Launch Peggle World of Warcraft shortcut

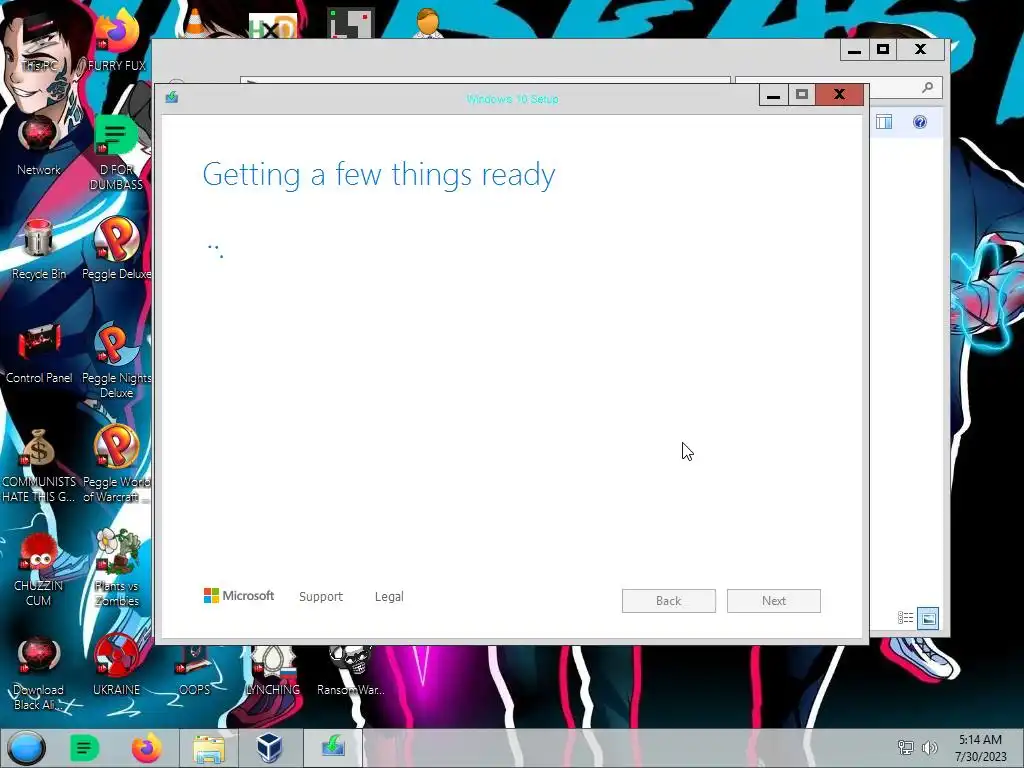point(116,464)
